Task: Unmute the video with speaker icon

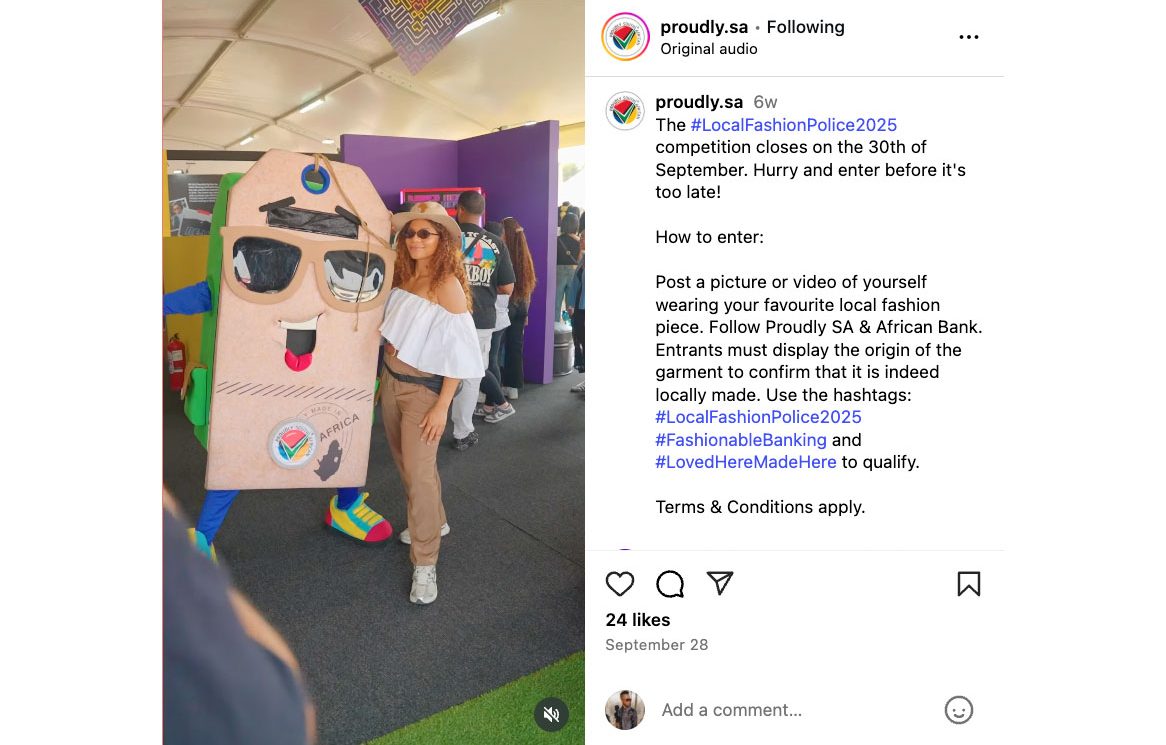Action: 551,715
